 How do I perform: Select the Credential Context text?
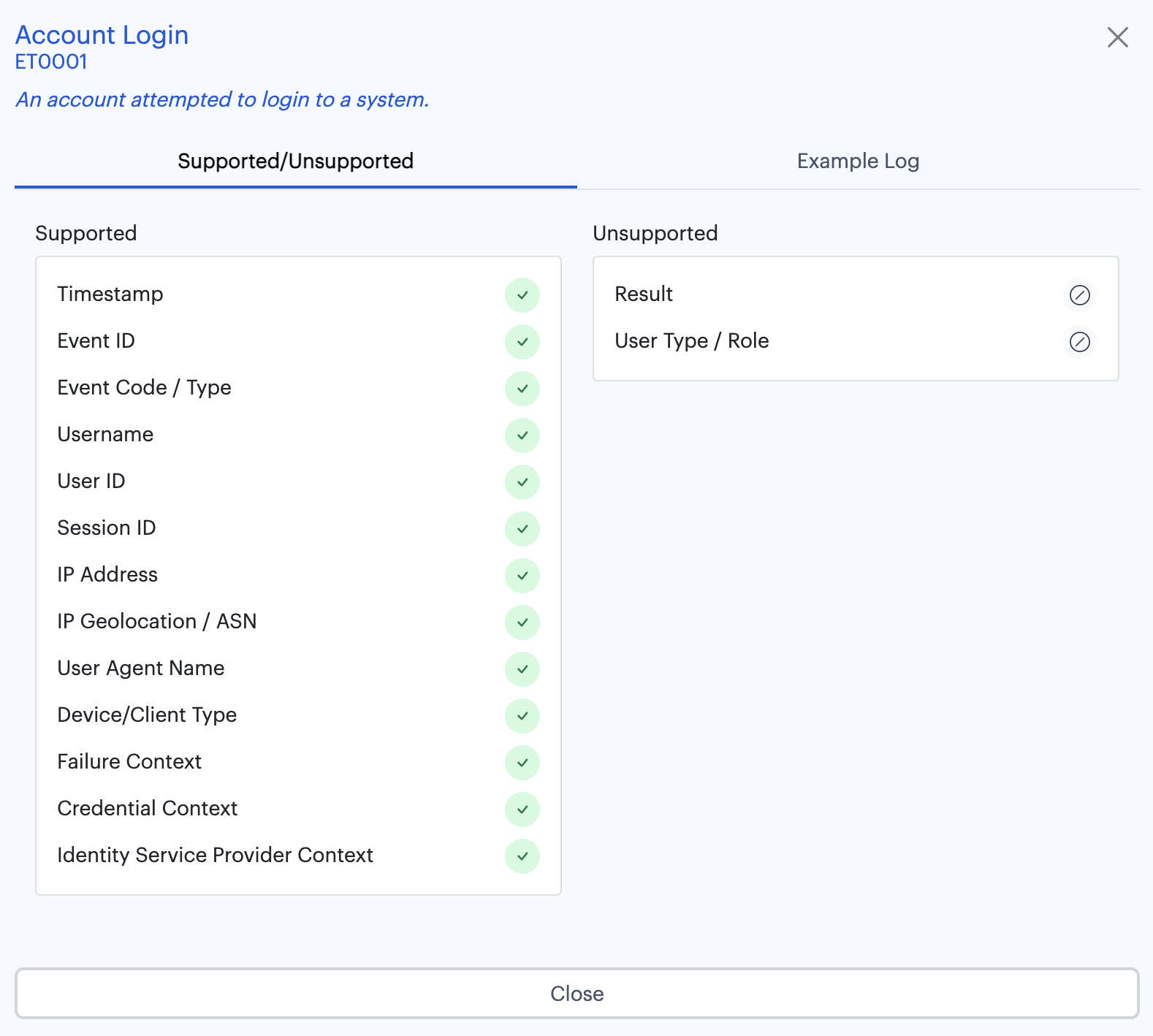(148, 808)
